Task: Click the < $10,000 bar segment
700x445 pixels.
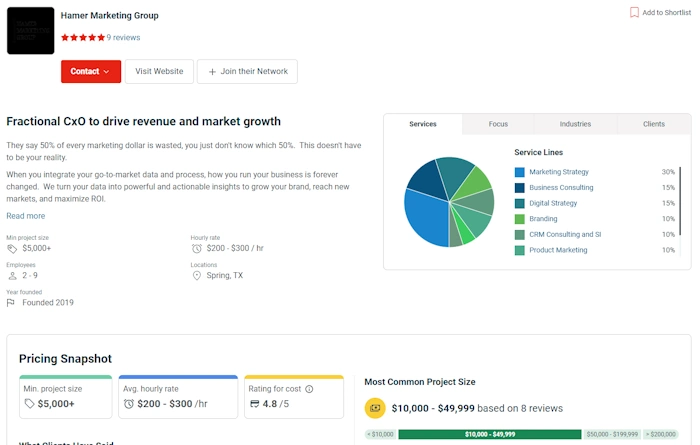Action: tap(380, 434)
